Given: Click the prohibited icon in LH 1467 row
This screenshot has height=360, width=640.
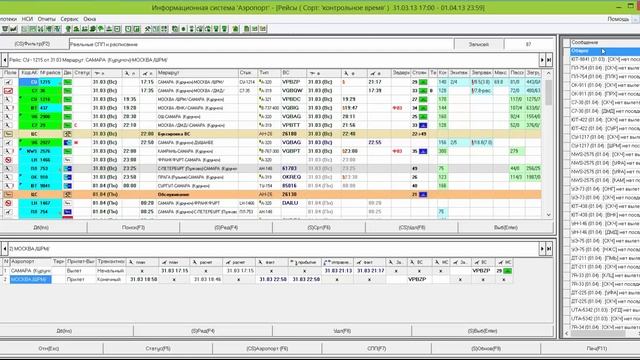Looking at the screenshot, I should click(x=9, y=203).
